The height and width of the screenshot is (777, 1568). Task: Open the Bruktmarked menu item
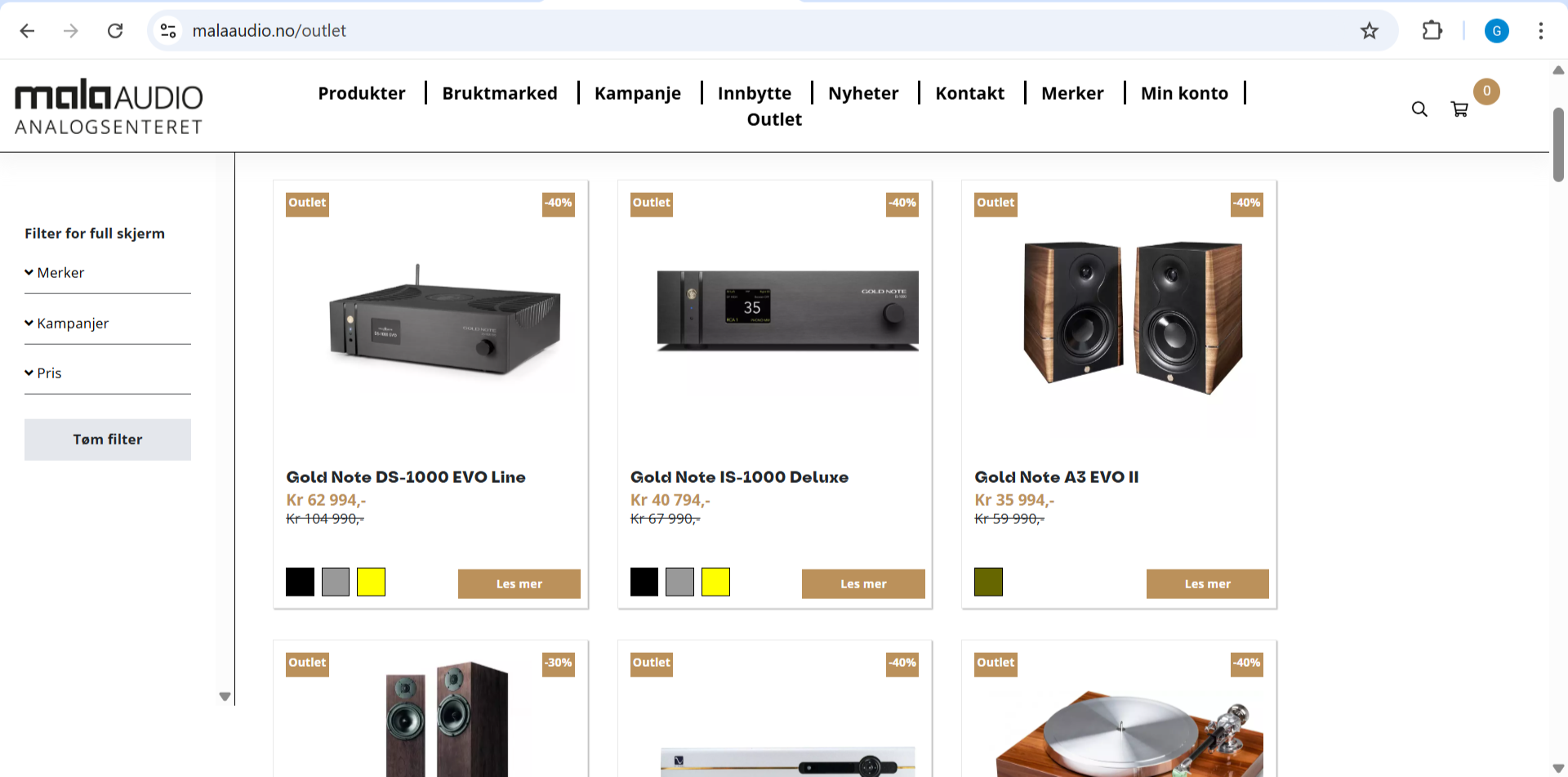point(500,93)
